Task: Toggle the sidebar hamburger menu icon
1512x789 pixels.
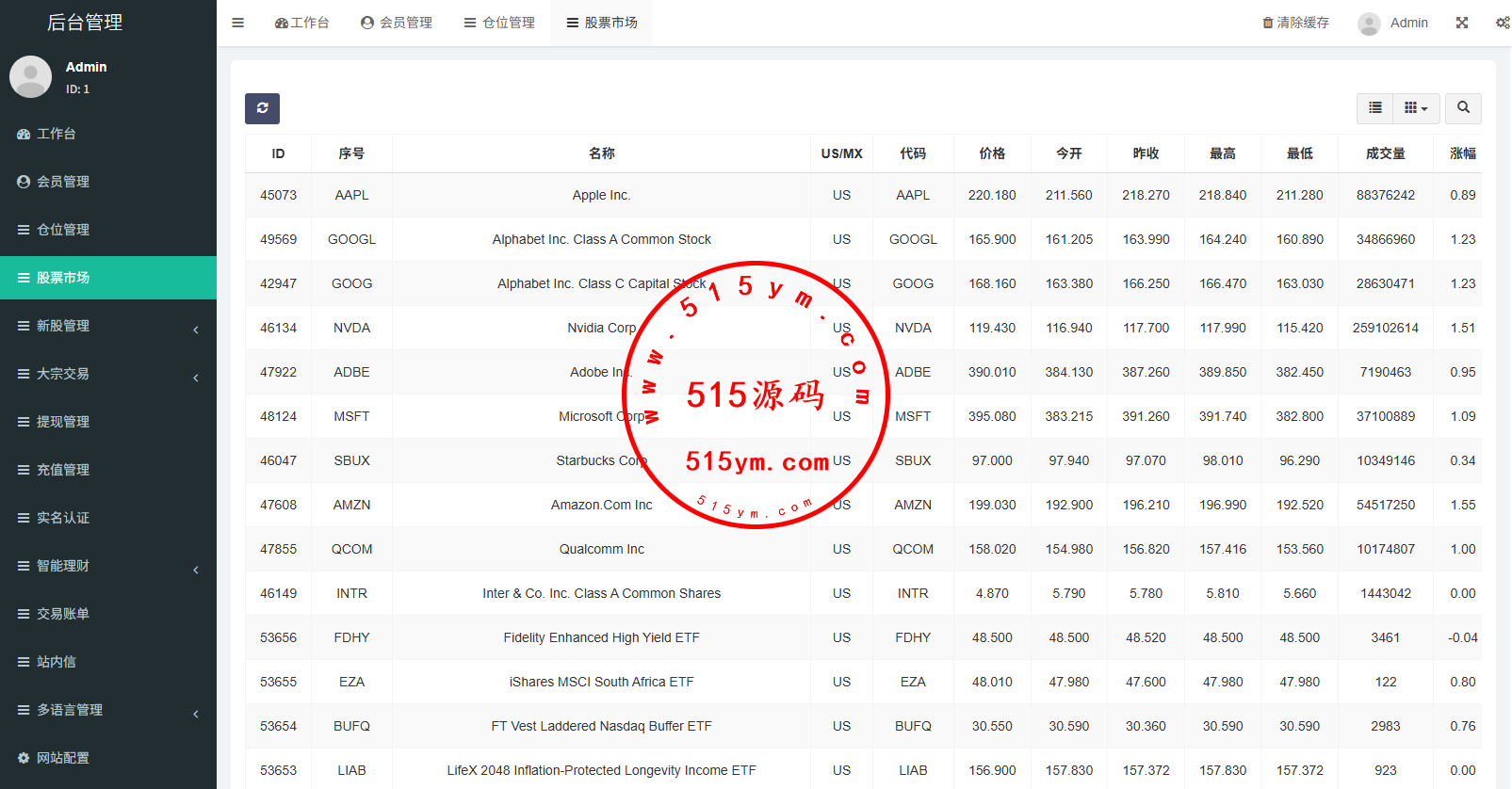Action: (237, 23)
